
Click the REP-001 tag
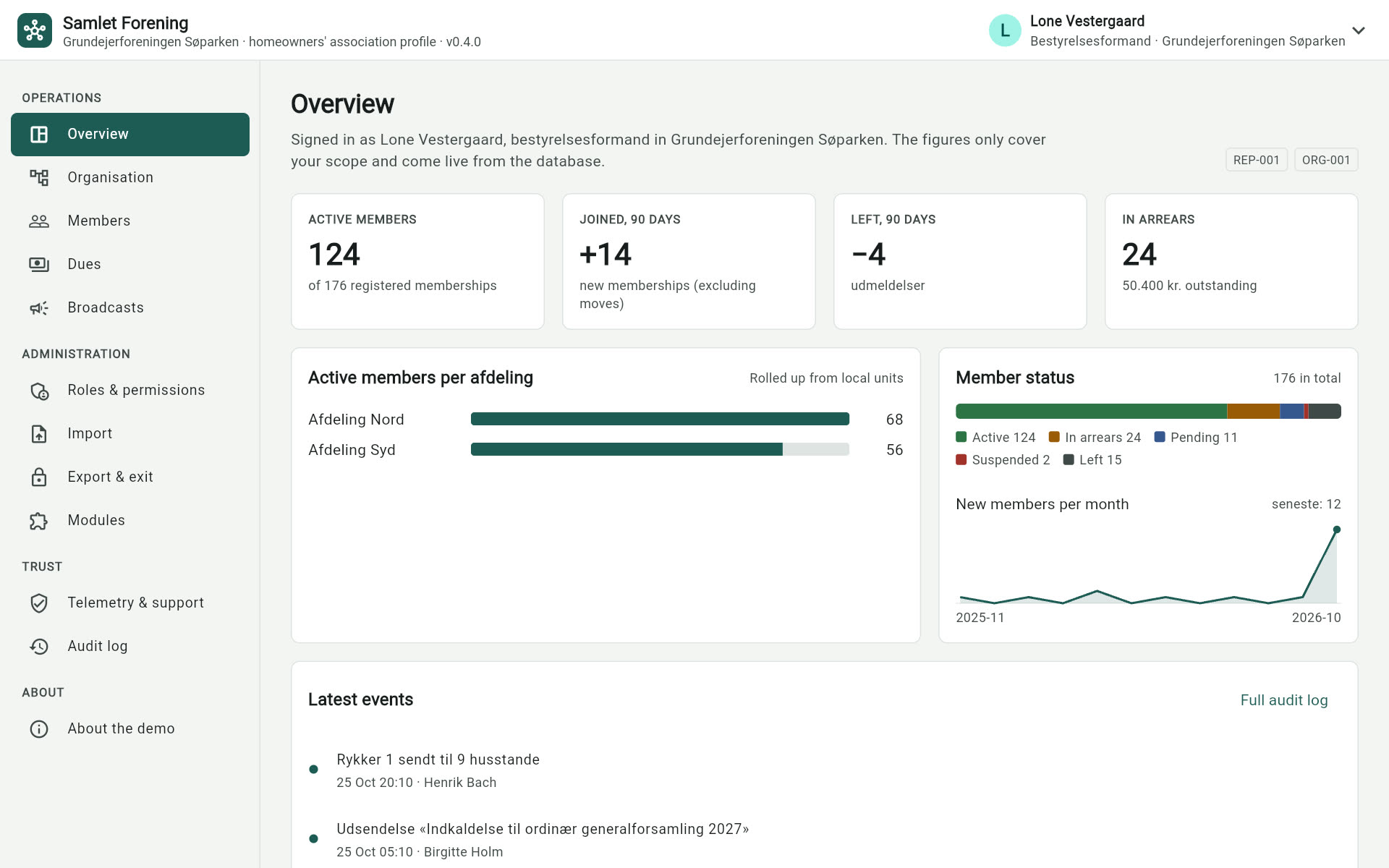click(1257, 160)
